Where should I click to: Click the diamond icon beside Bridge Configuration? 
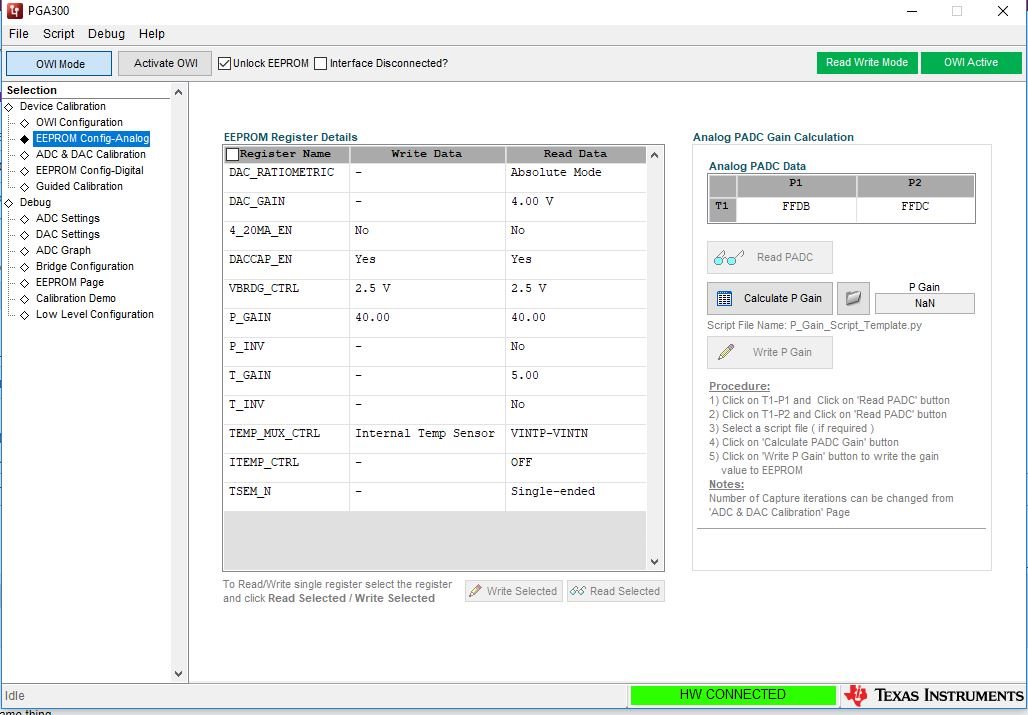coord(25,267)
